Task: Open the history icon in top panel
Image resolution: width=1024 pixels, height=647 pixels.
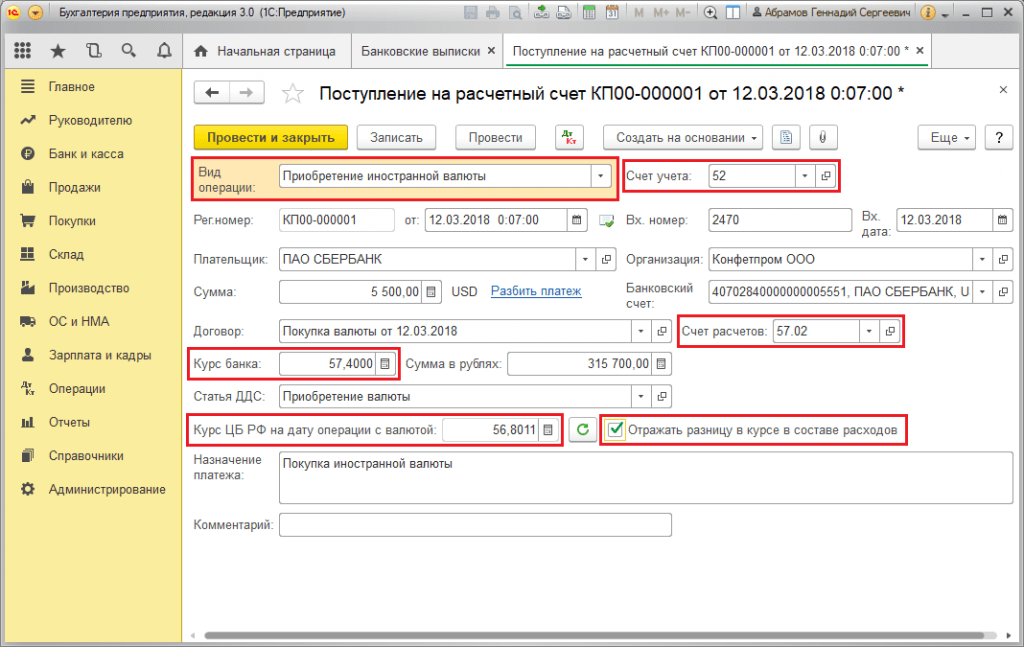Action: pyautogui.click(x=93, y=51)
